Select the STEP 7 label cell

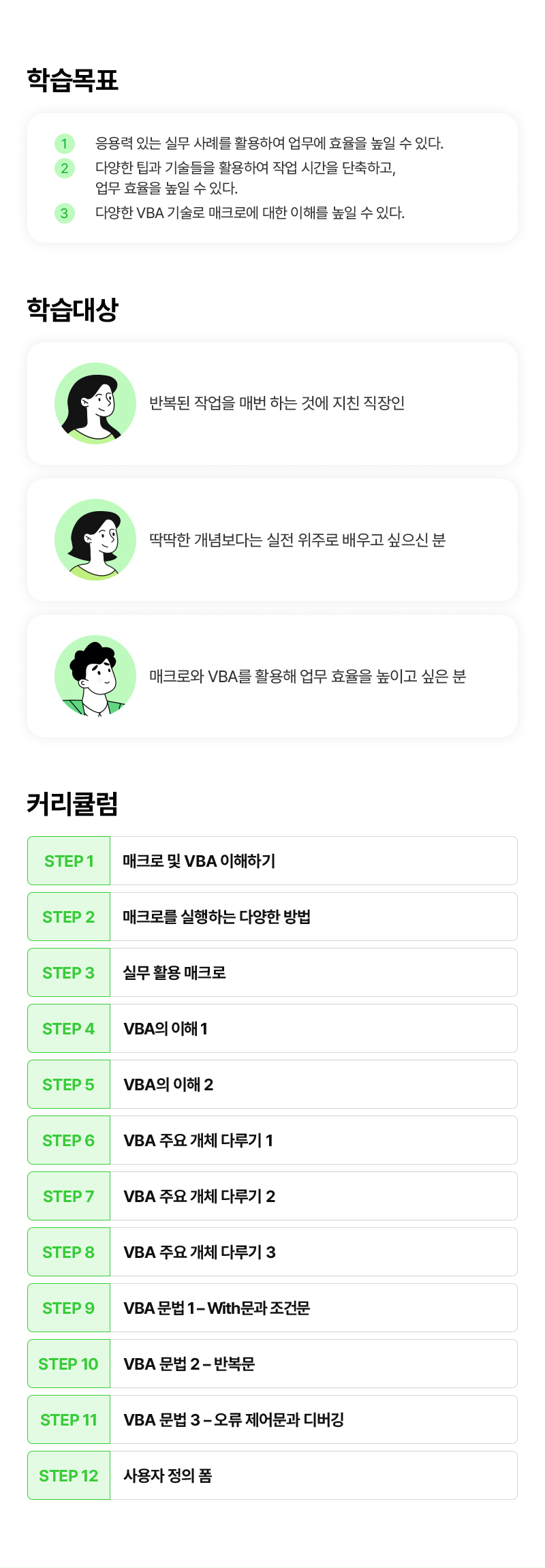click(69, 1197)
